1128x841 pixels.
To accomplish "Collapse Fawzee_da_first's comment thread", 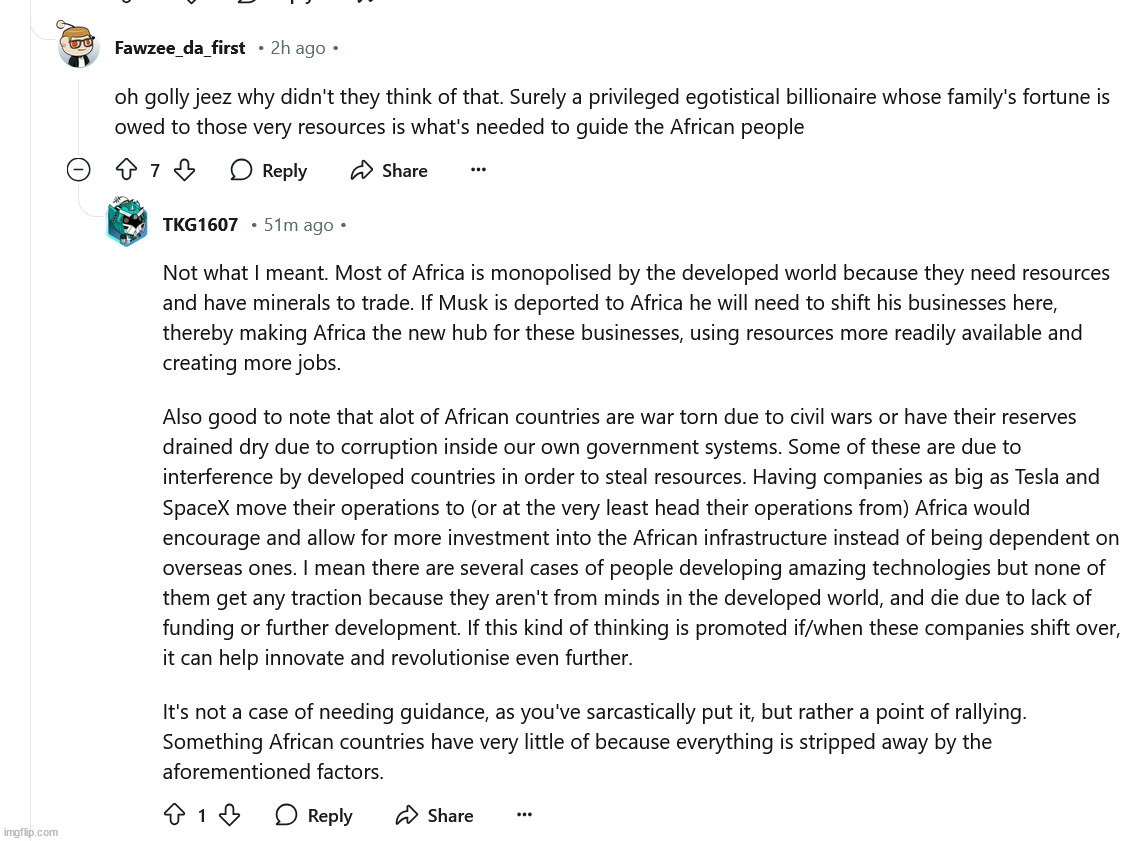I will (x=78, y=170).
